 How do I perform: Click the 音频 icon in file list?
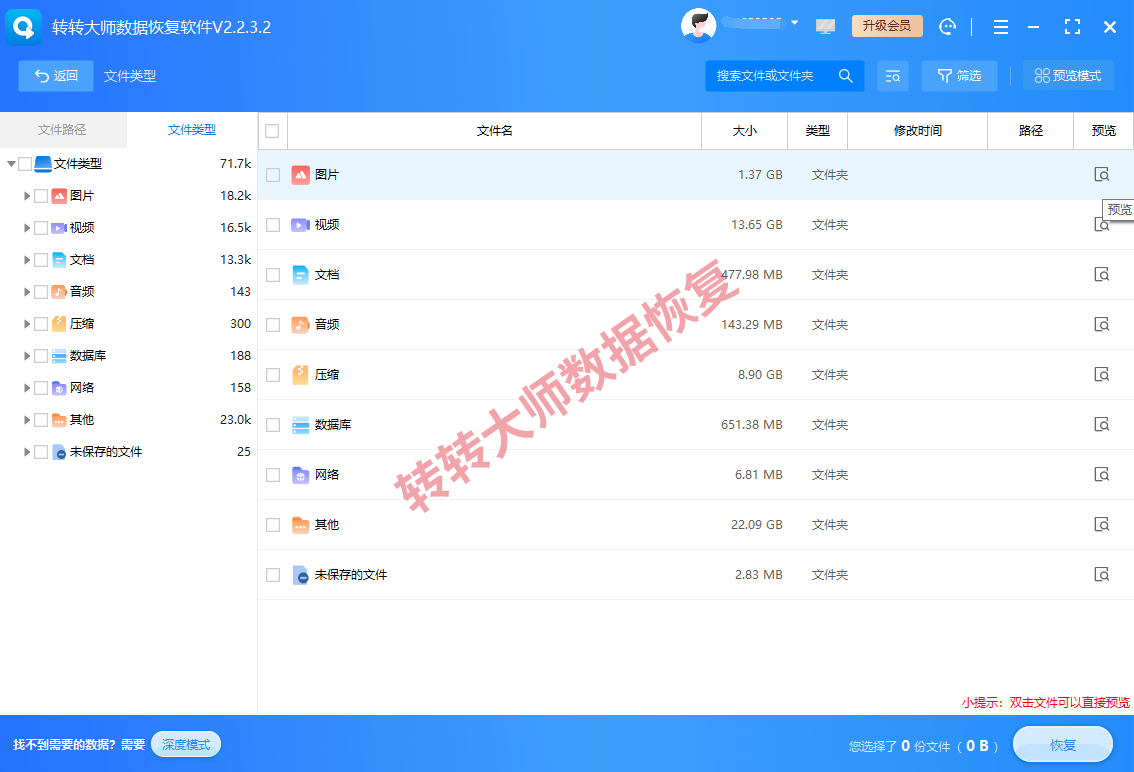point(300,324)
